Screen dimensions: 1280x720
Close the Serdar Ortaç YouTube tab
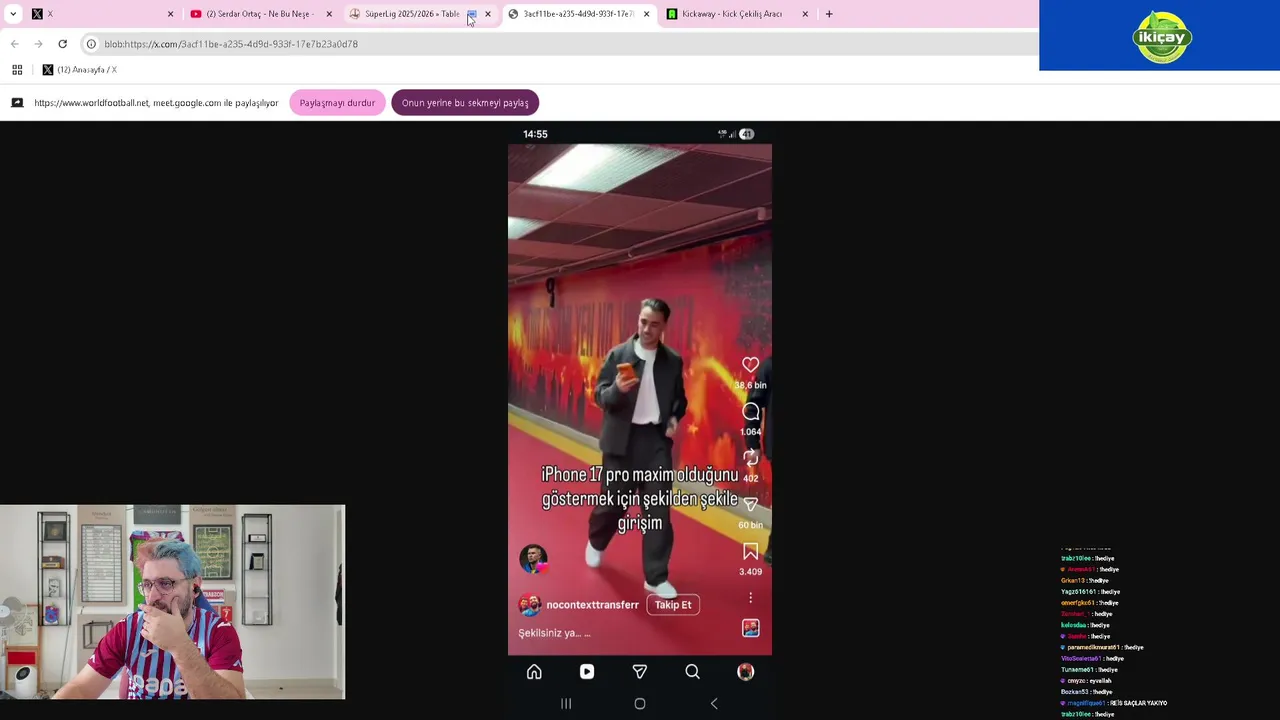(x=329, y=14)
